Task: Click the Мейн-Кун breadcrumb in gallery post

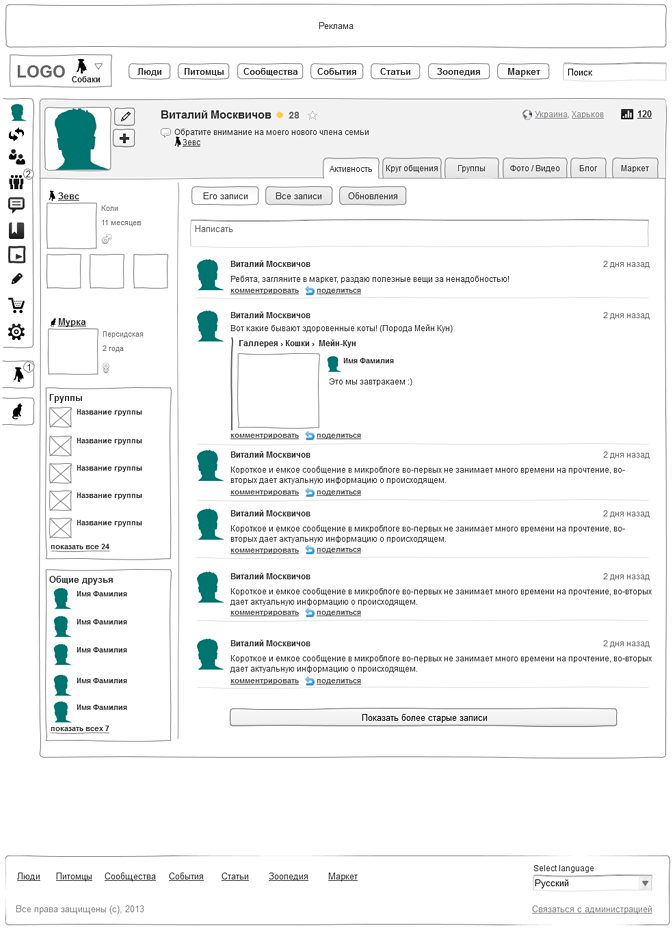Action: click(337, 343)
